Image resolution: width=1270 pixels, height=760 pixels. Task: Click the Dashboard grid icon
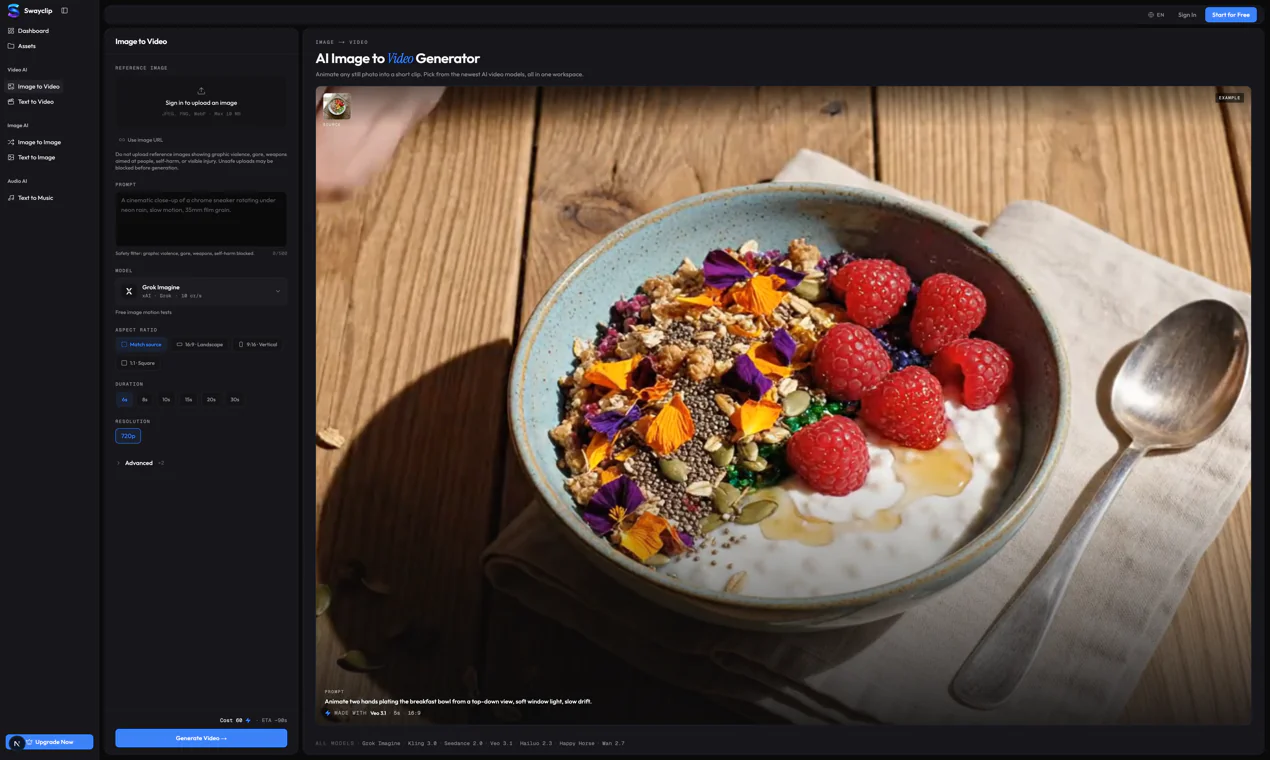click(11, 31)
